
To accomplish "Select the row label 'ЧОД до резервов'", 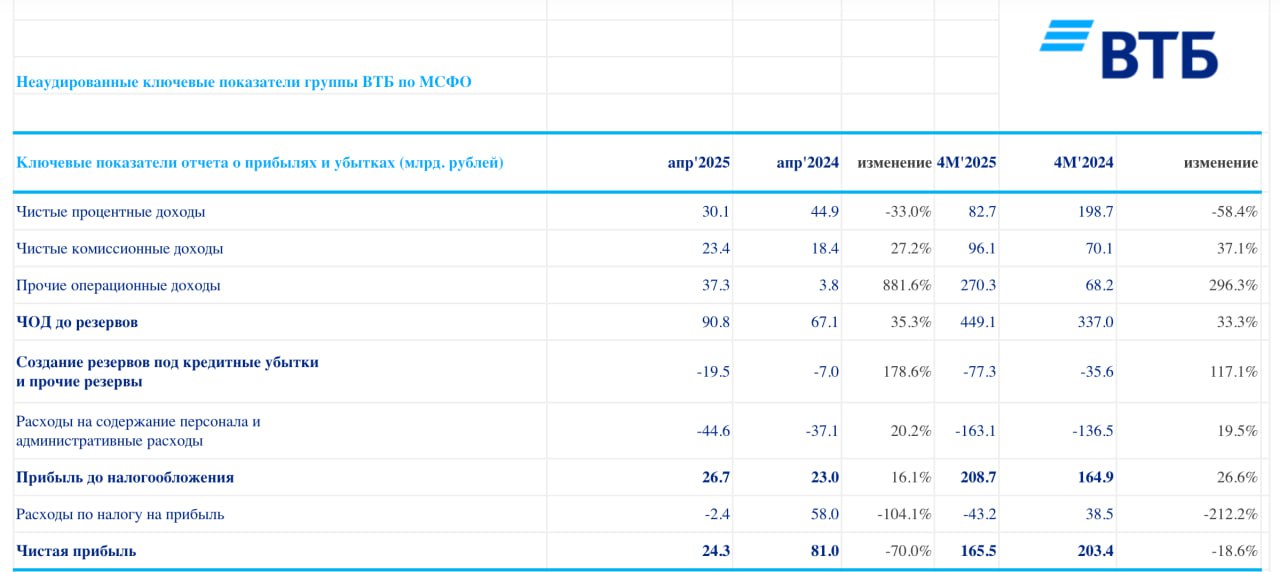I will tap(77, 322).
